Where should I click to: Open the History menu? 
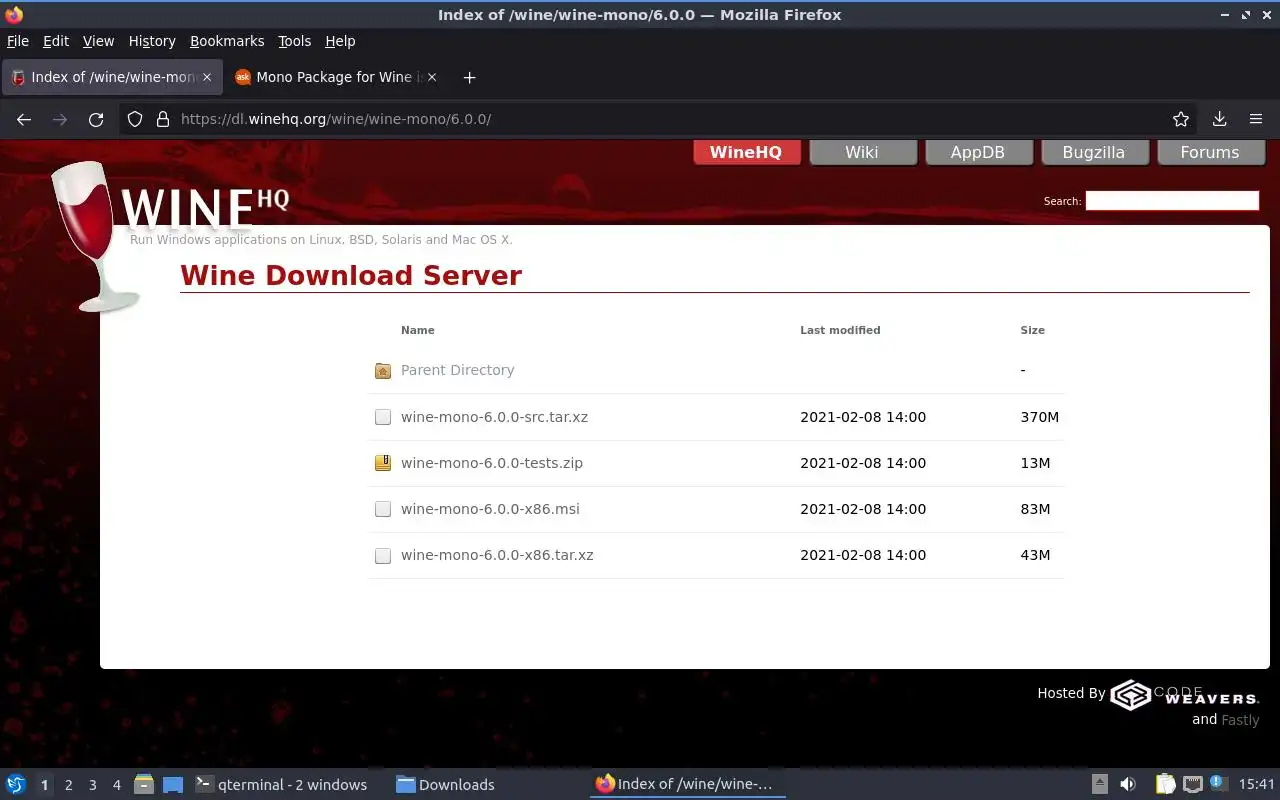152,41
